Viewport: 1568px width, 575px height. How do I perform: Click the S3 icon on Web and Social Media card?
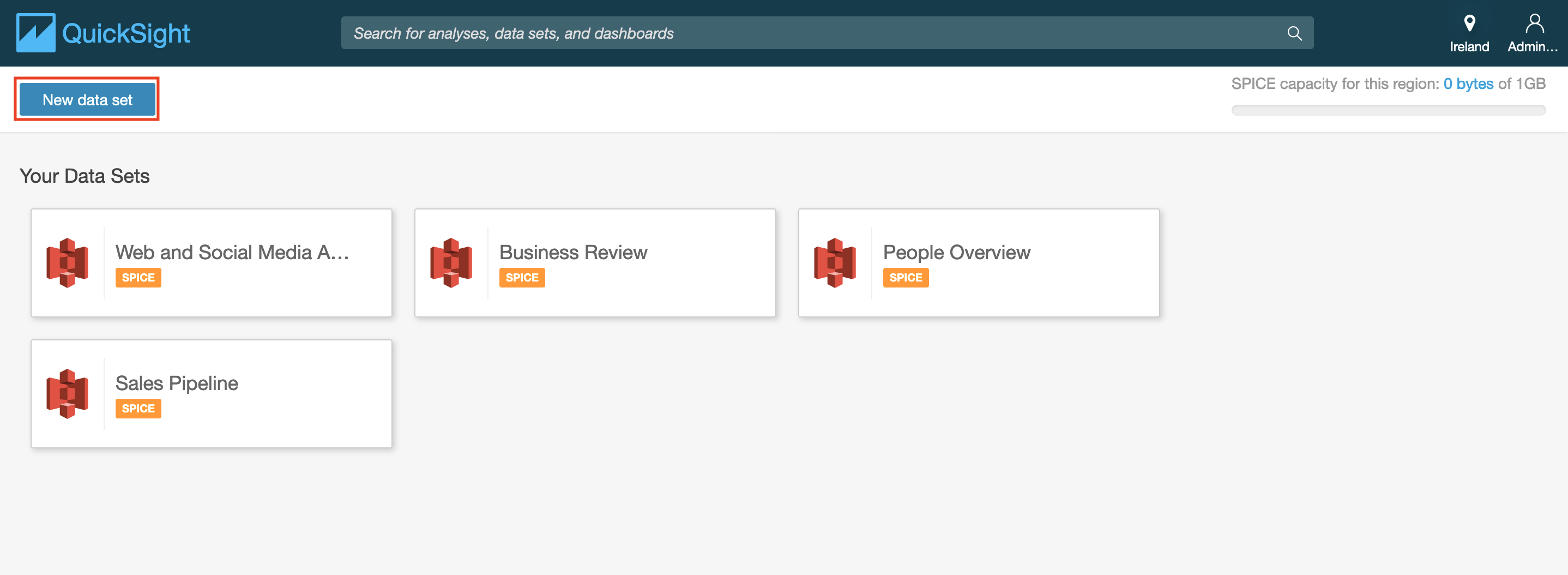(x=67, y=262)
